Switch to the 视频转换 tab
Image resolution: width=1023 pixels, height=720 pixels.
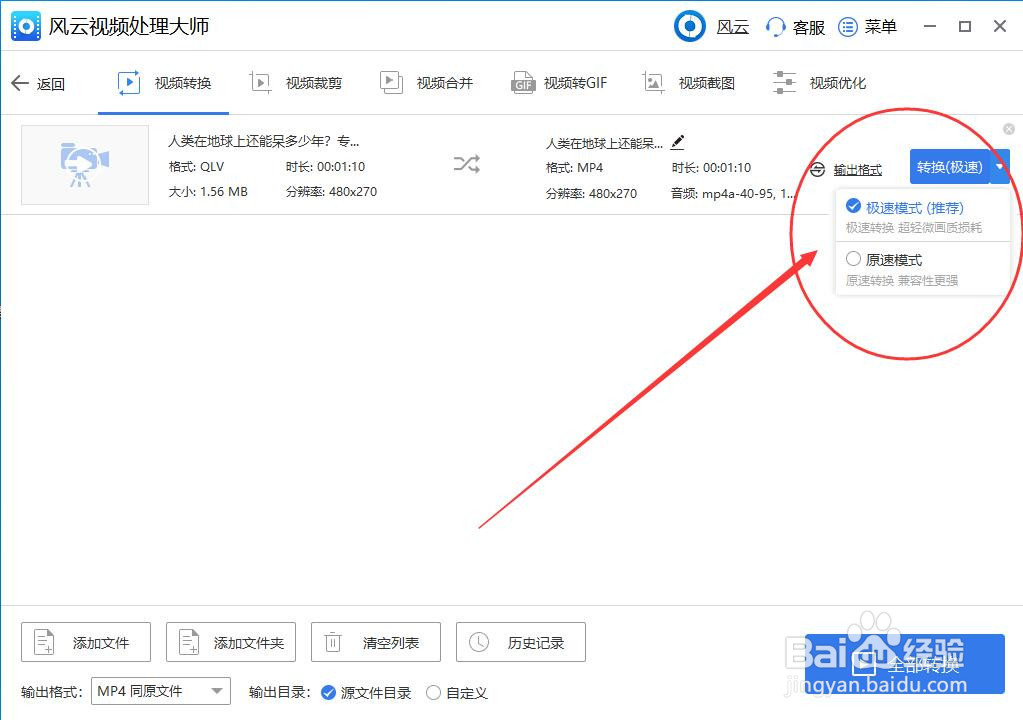[164, 83]
